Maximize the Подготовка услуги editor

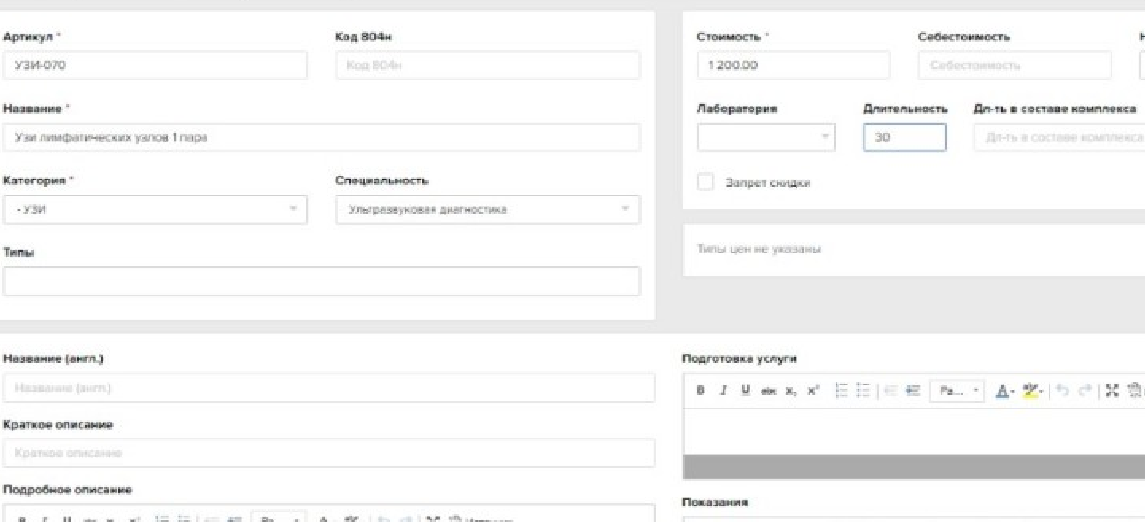(x=1111, y=390)
